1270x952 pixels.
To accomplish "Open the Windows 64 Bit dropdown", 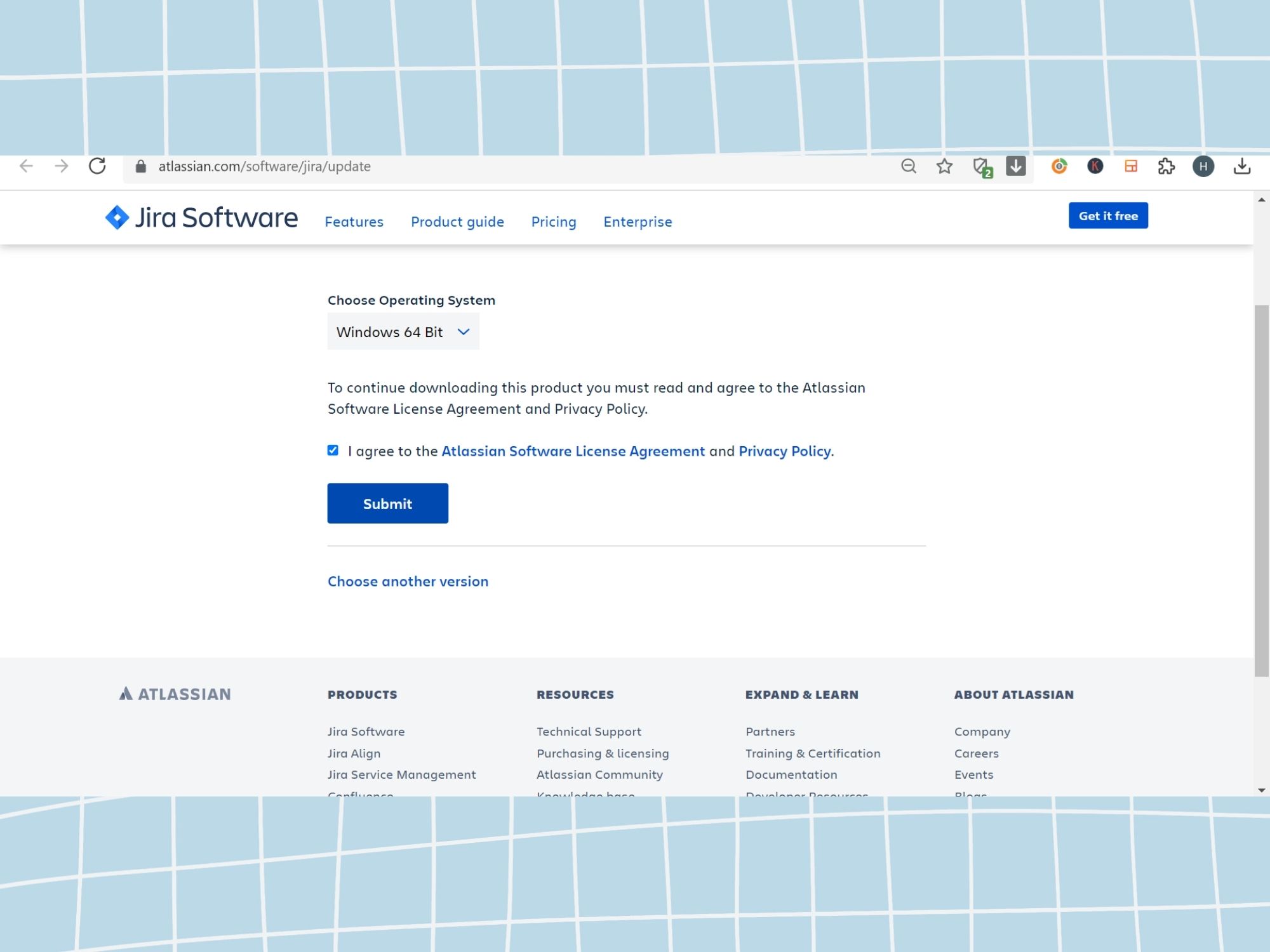I will click(x=403, y=331).
